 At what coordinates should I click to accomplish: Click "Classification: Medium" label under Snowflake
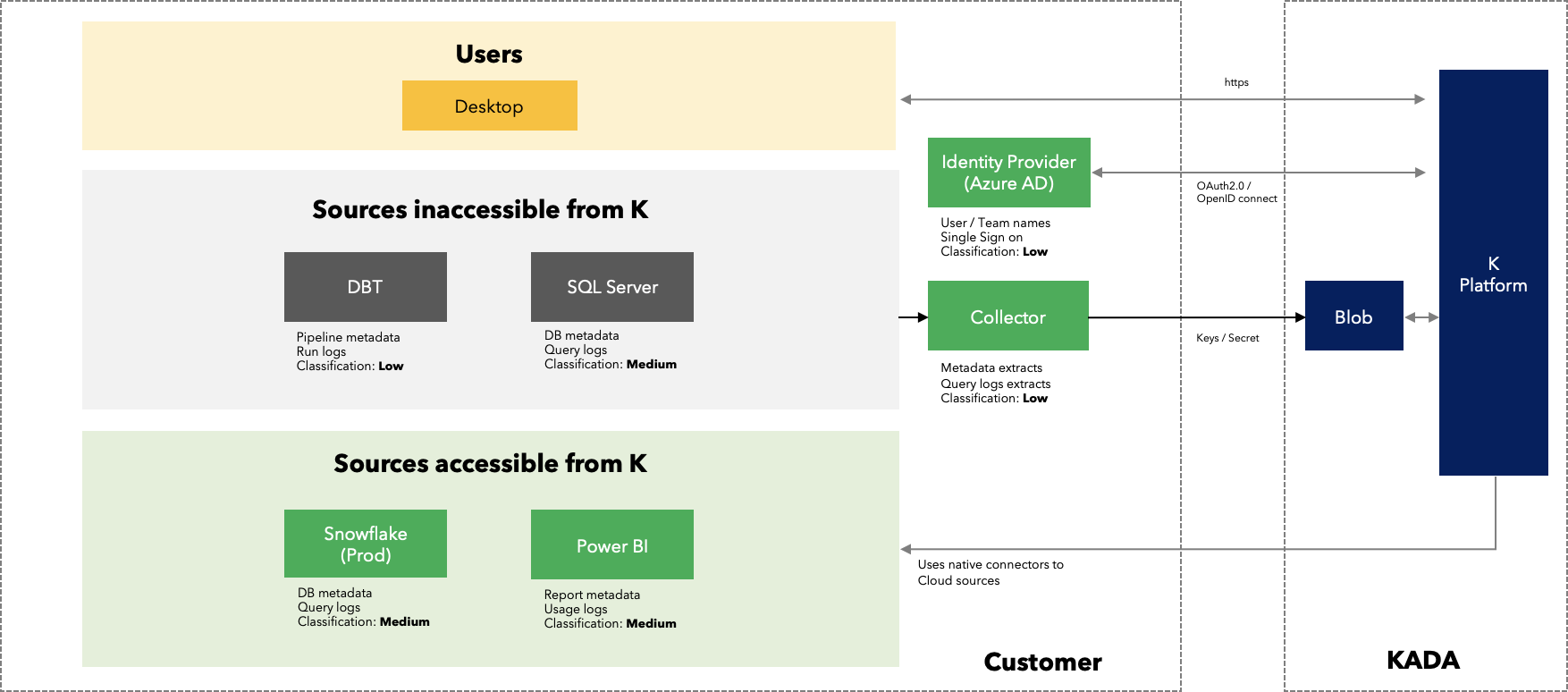pos(363,621)
